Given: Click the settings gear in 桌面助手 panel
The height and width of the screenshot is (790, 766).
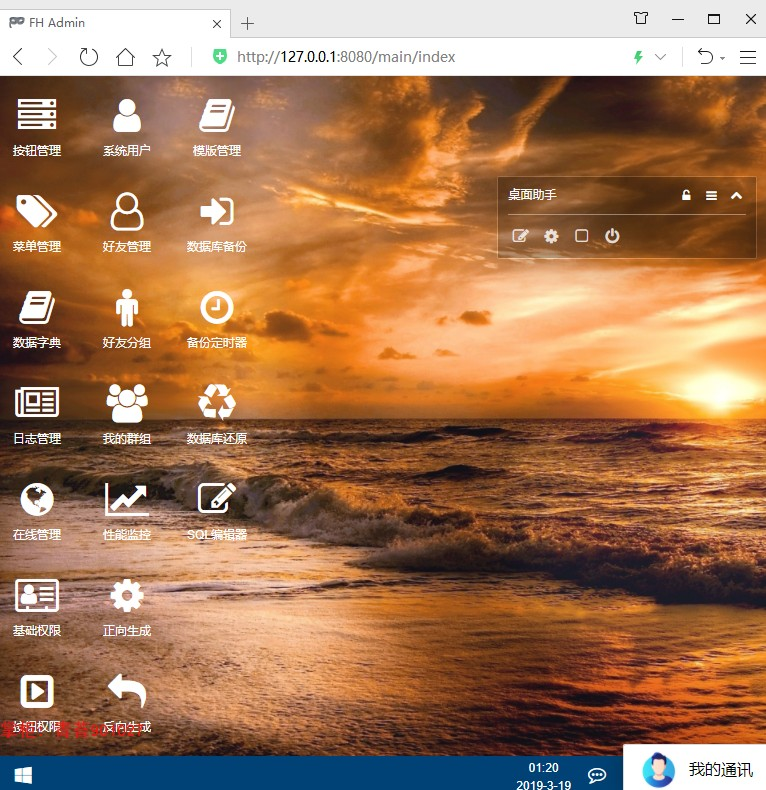Looking at the screenshot, I should tap(551, 236).
